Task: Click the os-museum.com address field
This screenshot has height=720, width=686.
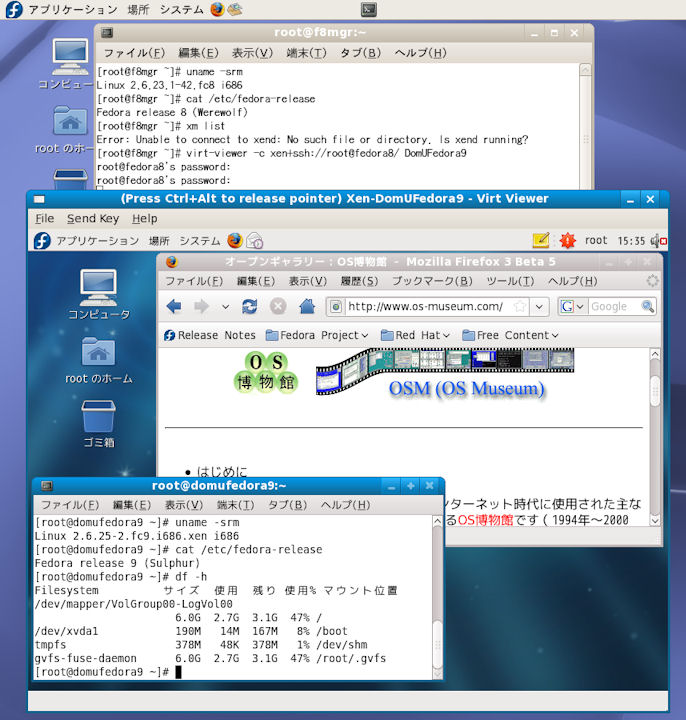Action: 426,306
